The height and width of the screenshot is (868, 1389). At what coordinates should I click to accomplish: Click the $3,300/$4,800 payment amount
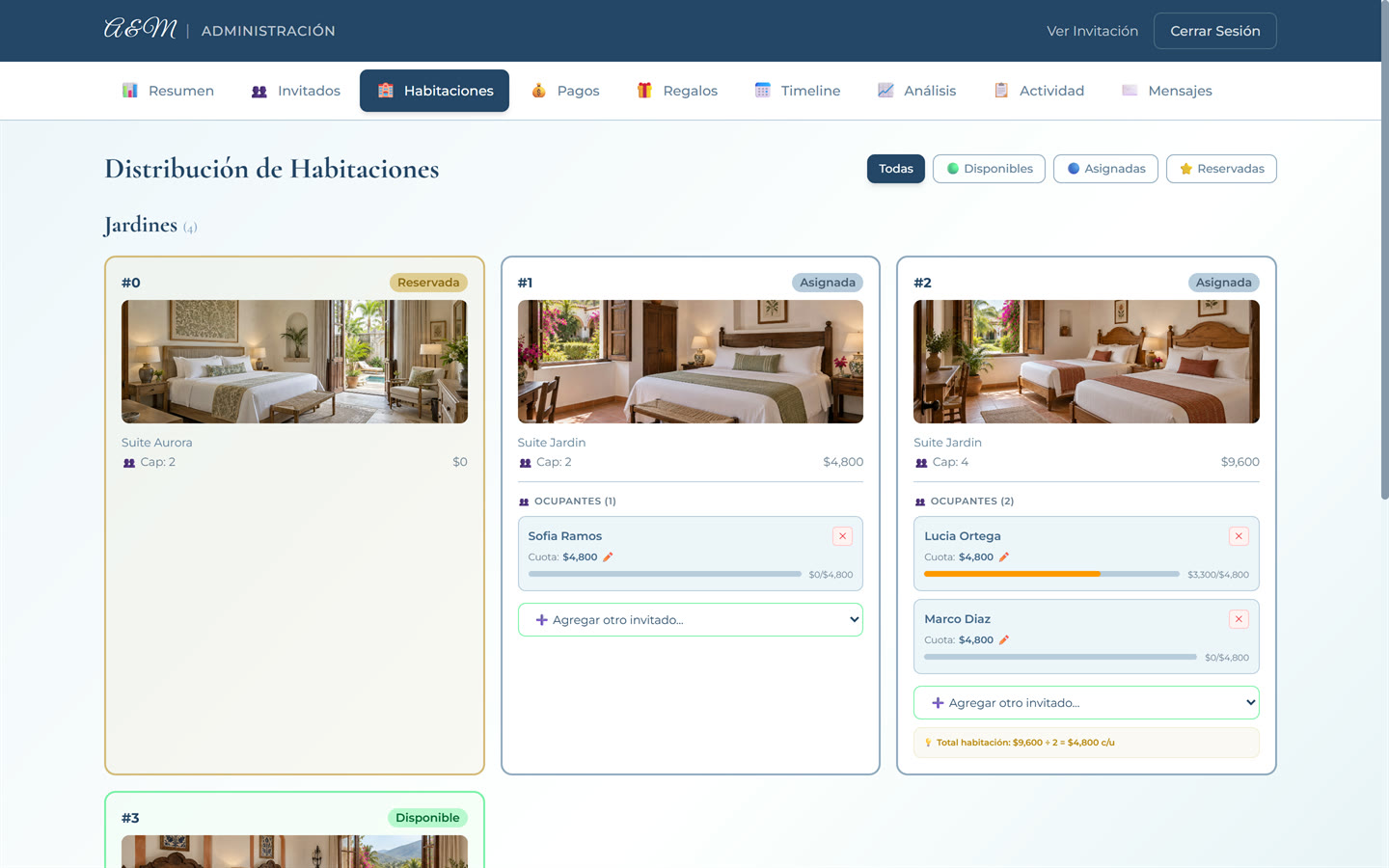(1218, 575)
